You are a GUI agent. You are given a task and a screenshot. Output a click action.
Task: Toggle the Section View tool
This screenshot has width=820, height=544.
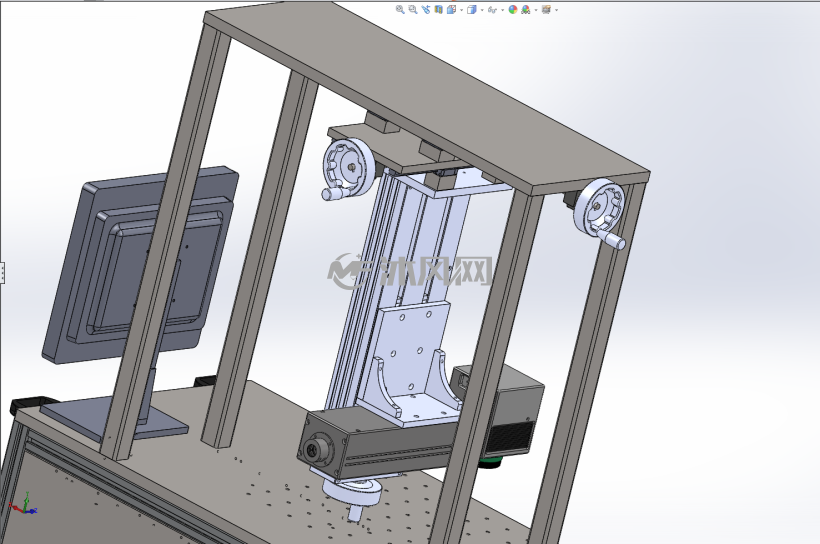438,9
